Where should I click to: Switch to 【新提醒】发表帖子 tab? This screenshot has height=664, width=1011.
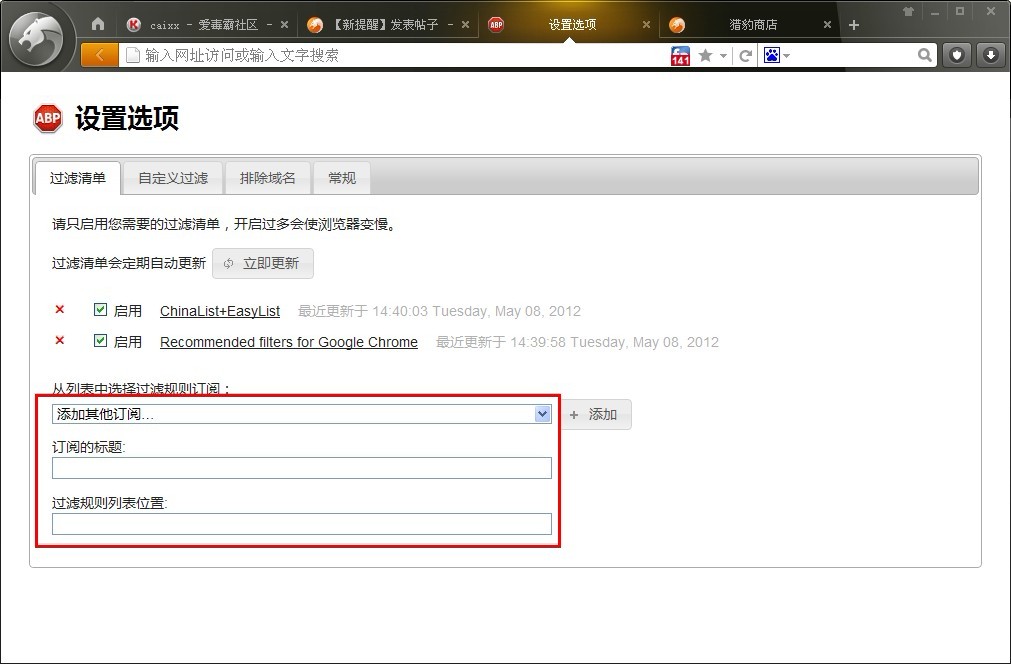click(388, 25)
